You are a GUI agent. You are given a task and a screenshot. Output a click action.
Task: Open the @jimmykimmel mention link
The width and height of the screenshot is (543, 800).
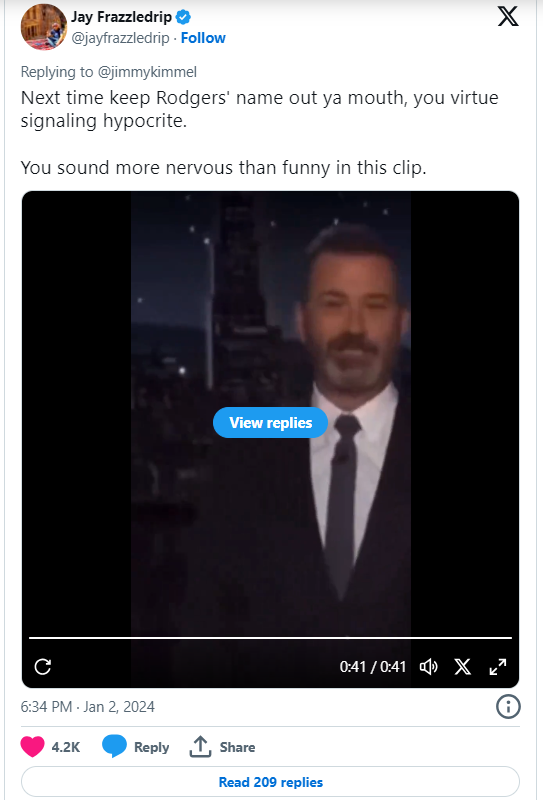click(x=147, y=72)
